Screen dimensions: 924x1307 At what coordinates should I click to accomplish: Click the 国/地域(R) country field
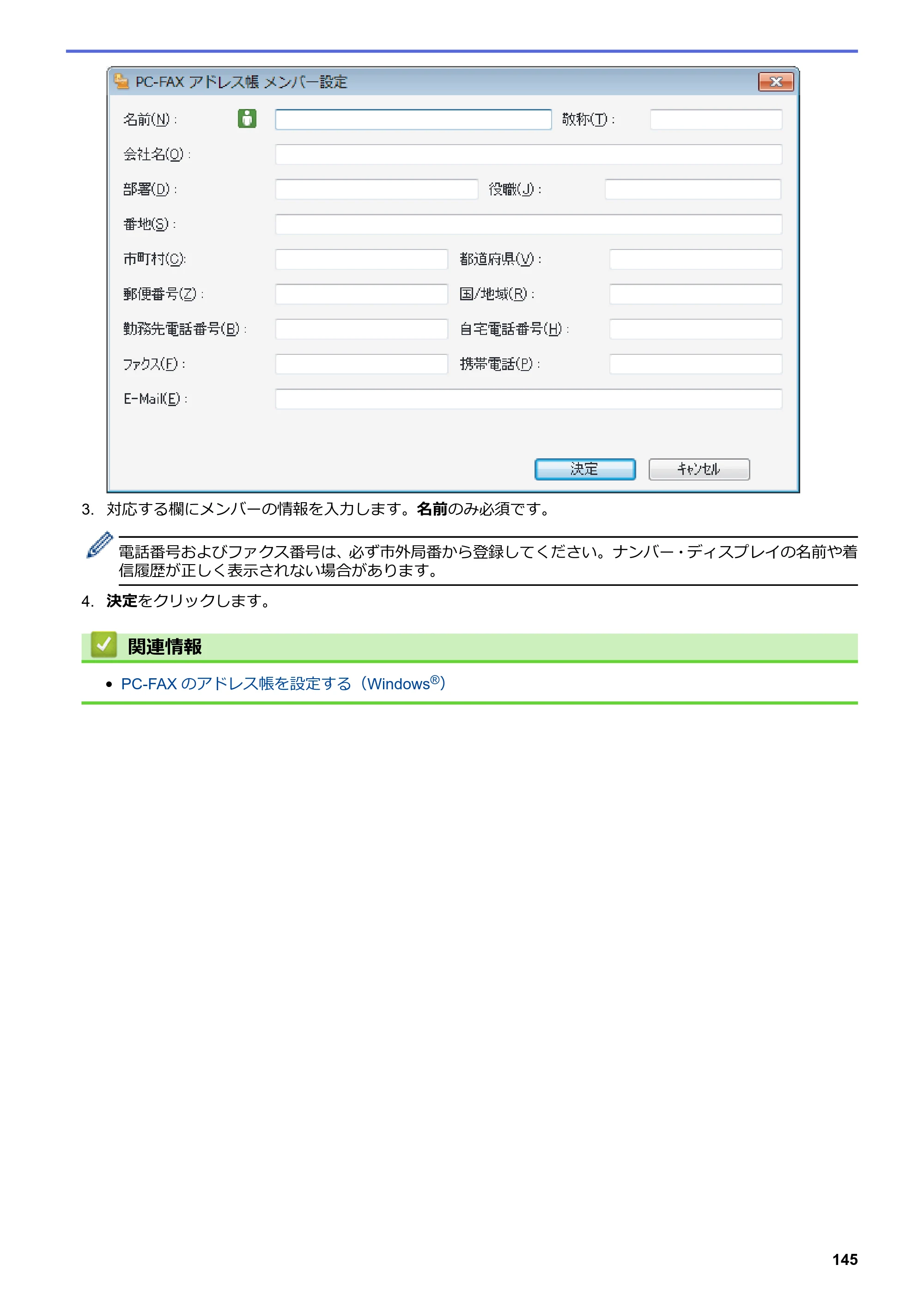(696, 294)
